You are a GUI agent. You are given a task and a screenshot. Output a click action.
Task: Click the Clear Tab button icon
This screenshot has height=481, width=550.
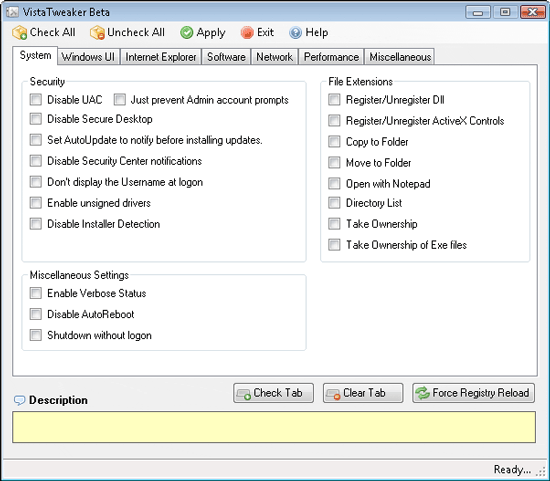(333, 394)
